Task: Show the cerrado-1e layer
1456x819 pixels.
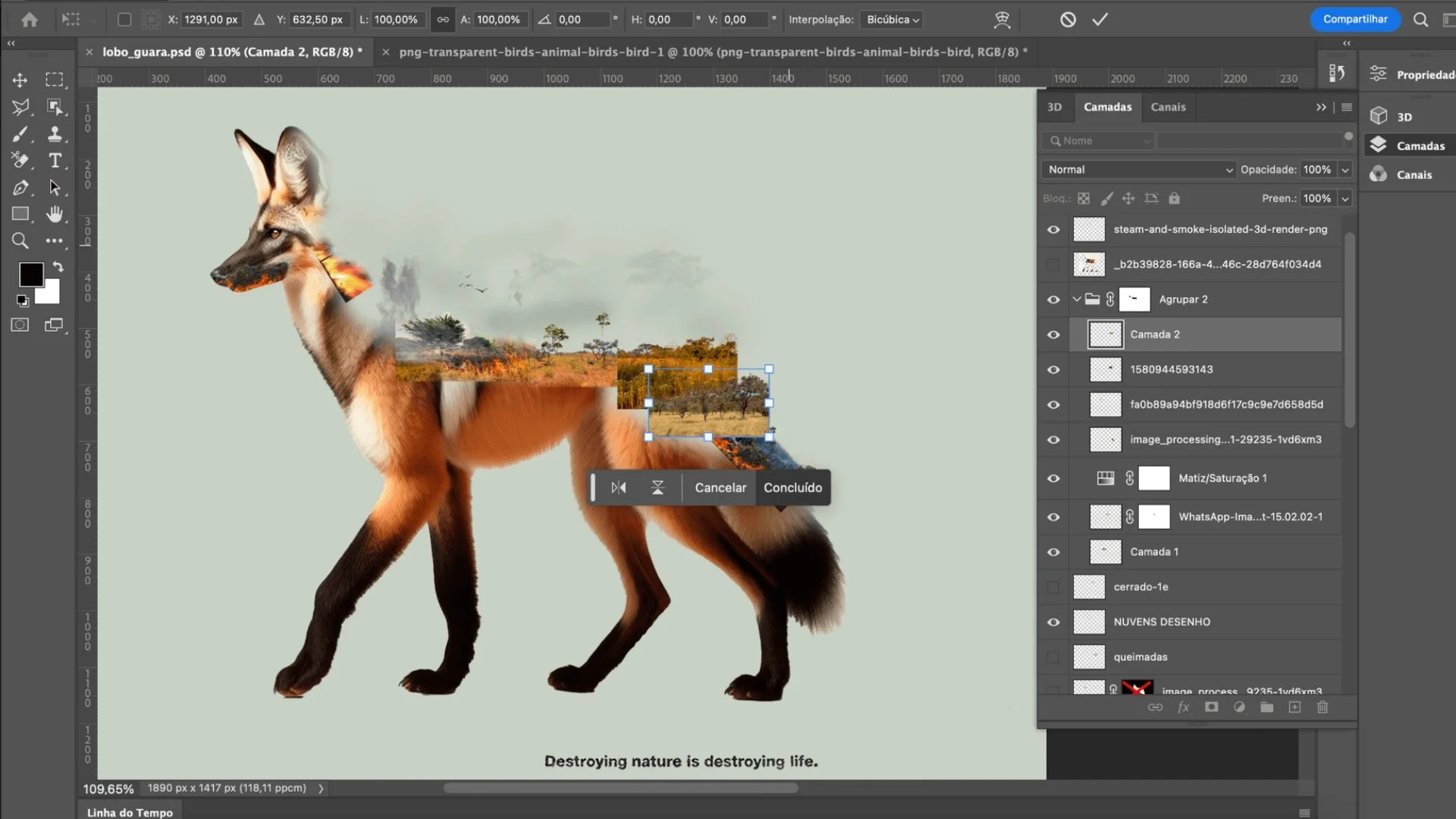Action: pos(1053,587)
